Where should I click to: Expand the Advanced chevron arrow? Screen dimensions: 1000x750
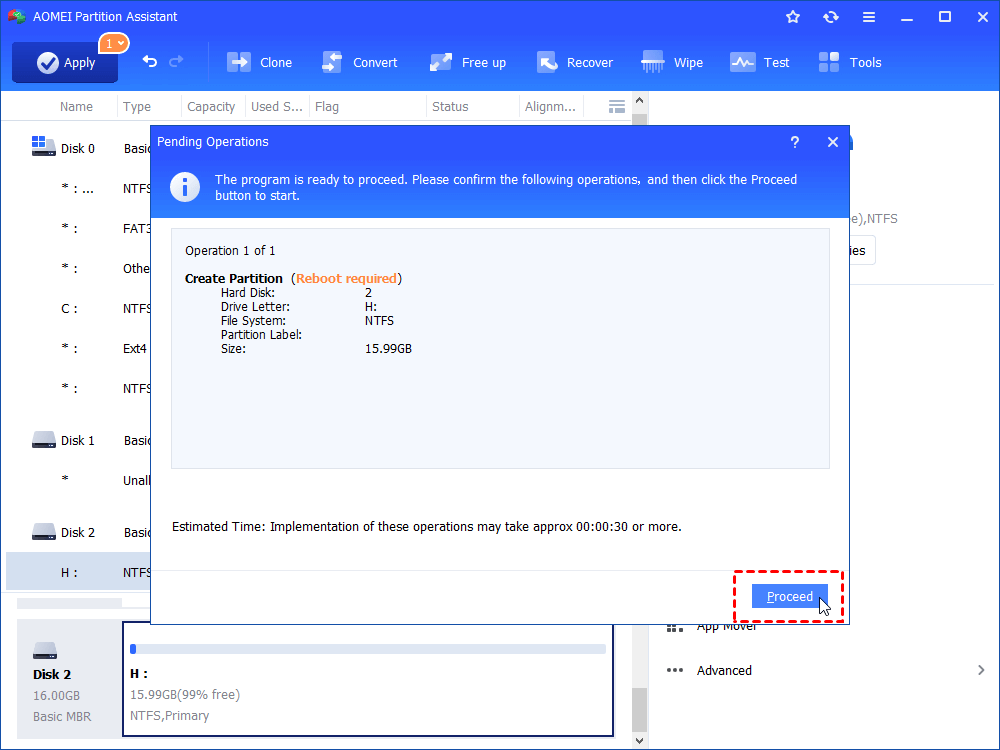tap(981, 670)
